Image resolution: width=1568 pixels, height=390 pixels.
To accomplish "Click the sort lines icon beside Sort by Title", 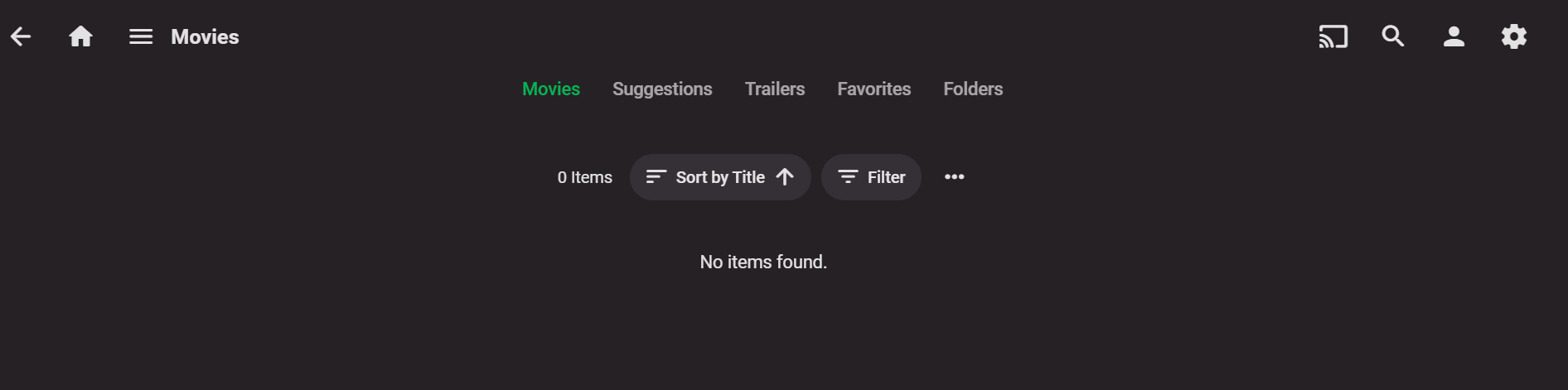I will click(656, 177).
